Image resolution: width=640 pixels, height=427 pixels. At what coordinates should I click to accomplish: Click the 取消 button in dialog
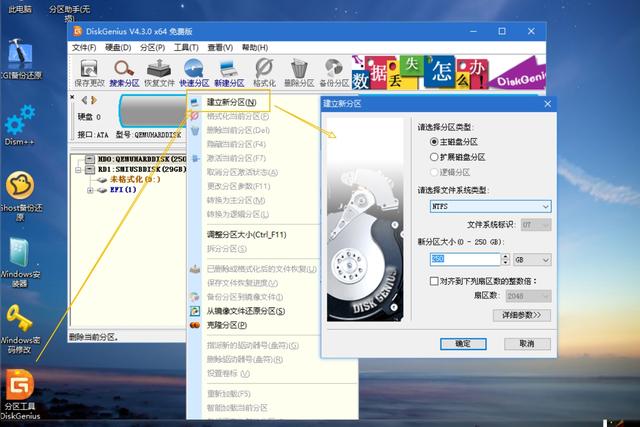[527, 344]
